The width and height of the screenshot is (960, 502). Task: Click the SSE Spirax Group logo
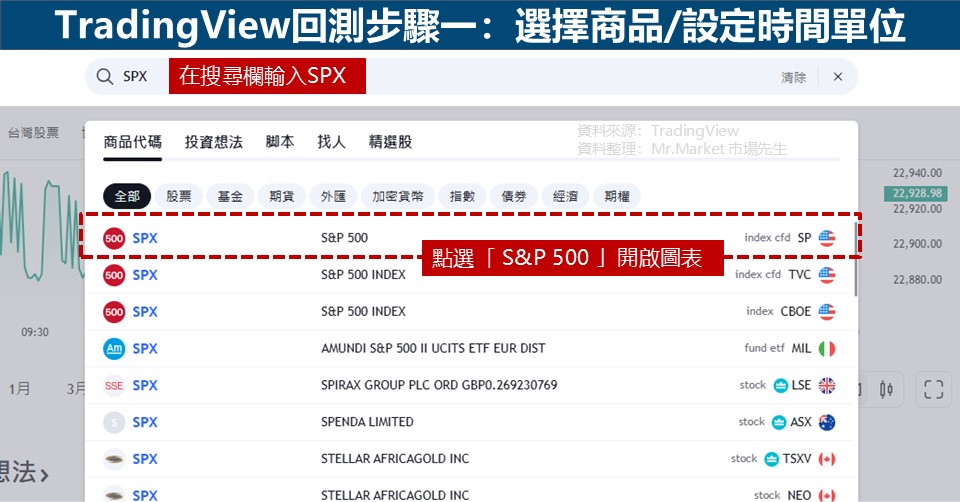(114, 386)
